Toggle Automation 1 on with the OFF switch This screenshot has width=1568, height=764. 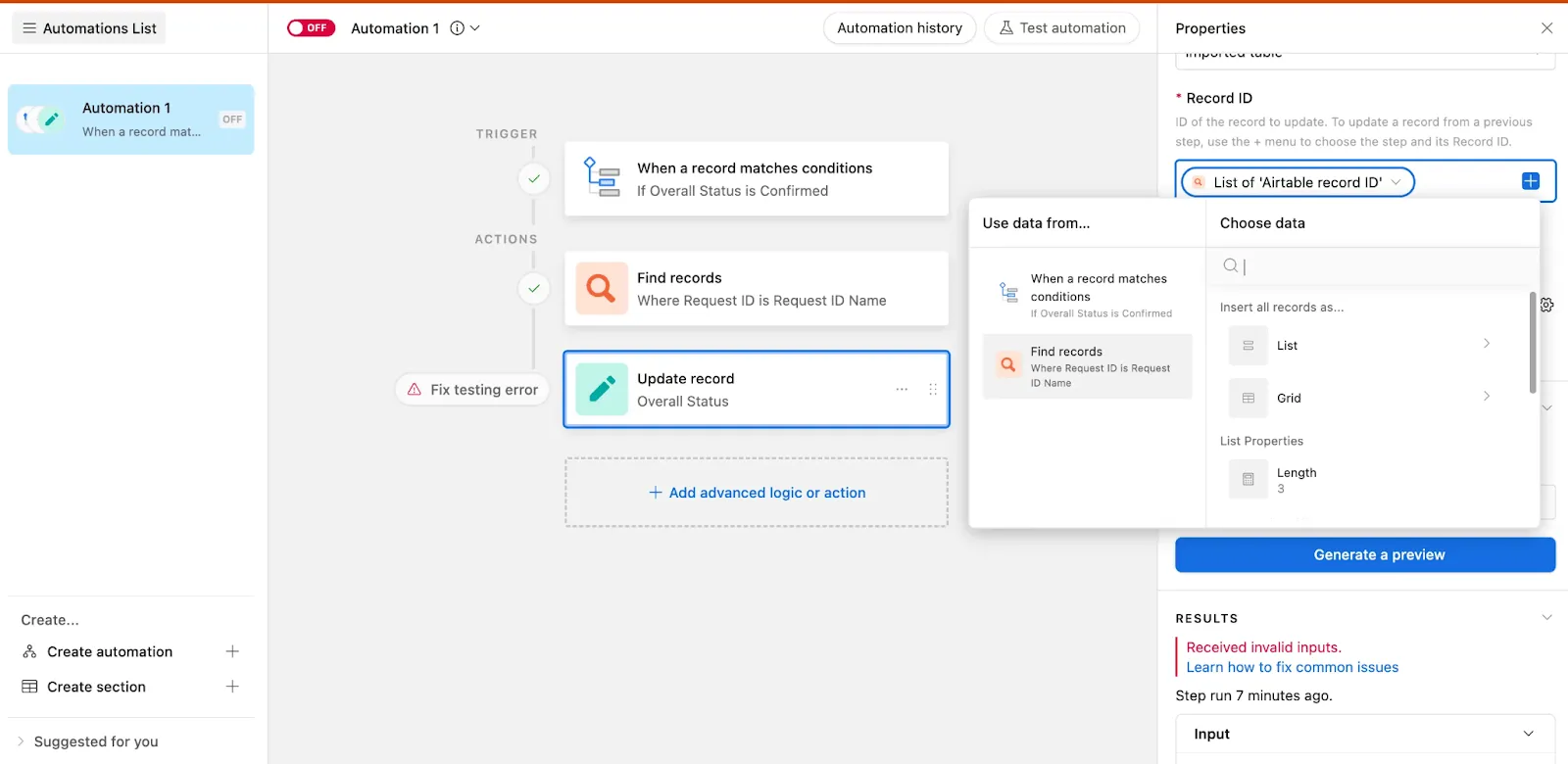coord(311,28)
